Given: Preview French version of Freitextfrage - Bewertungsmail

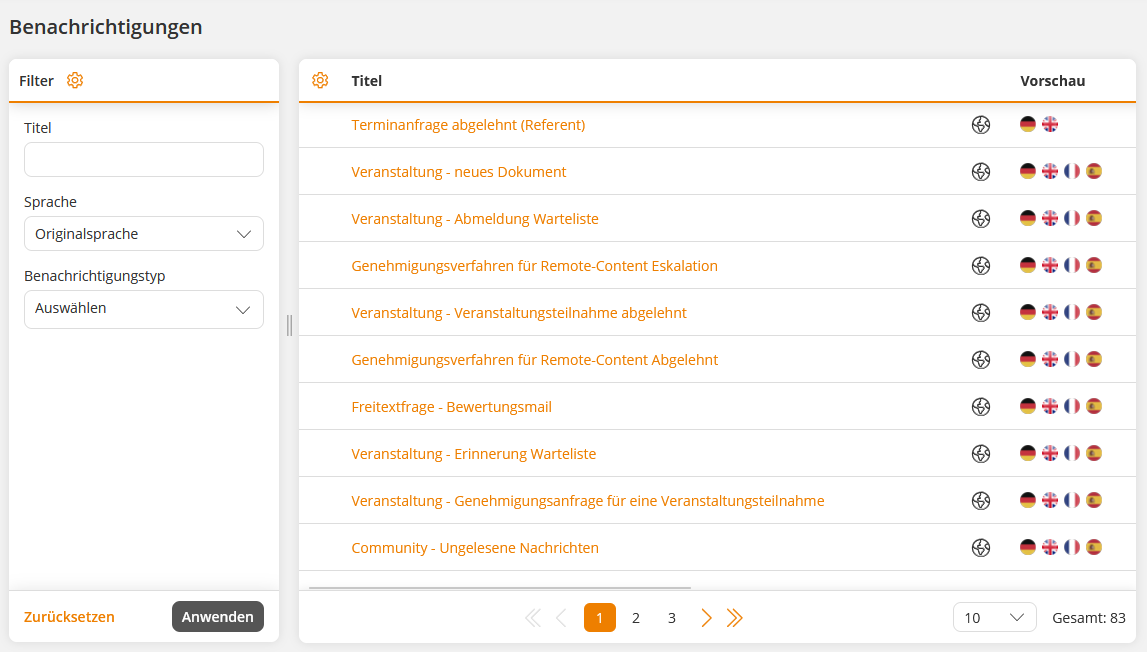Looking at the screenshot, I should pyautogui.click(x=1072, y=406).
